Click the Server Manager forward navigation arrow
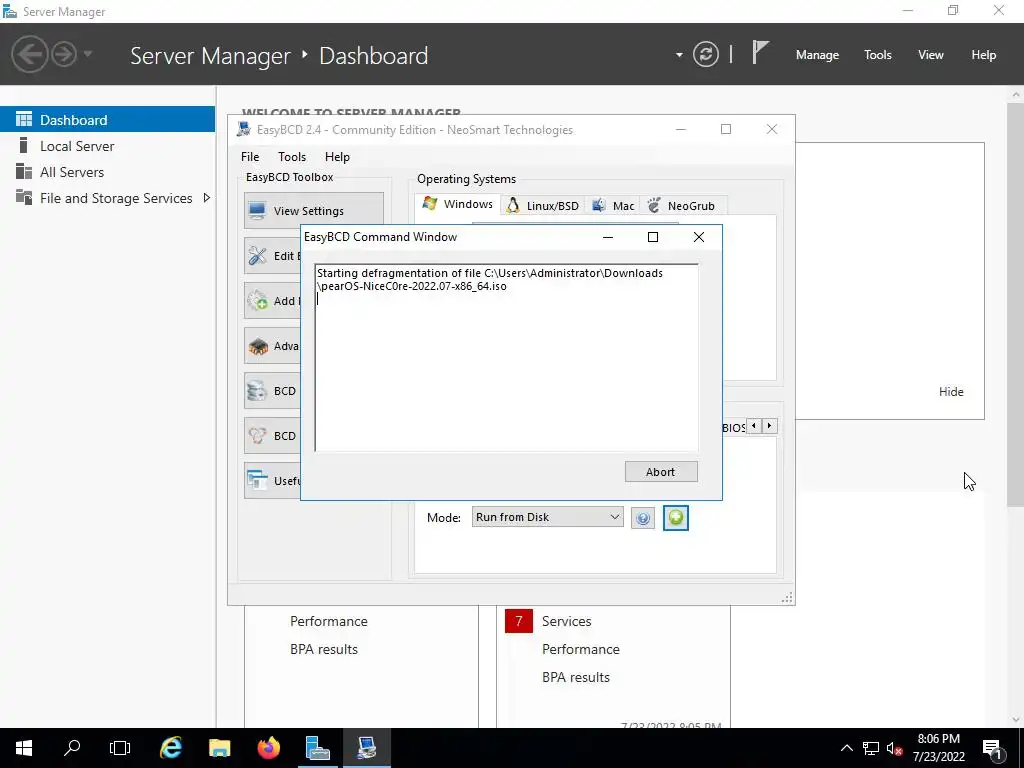 point(64,54)
